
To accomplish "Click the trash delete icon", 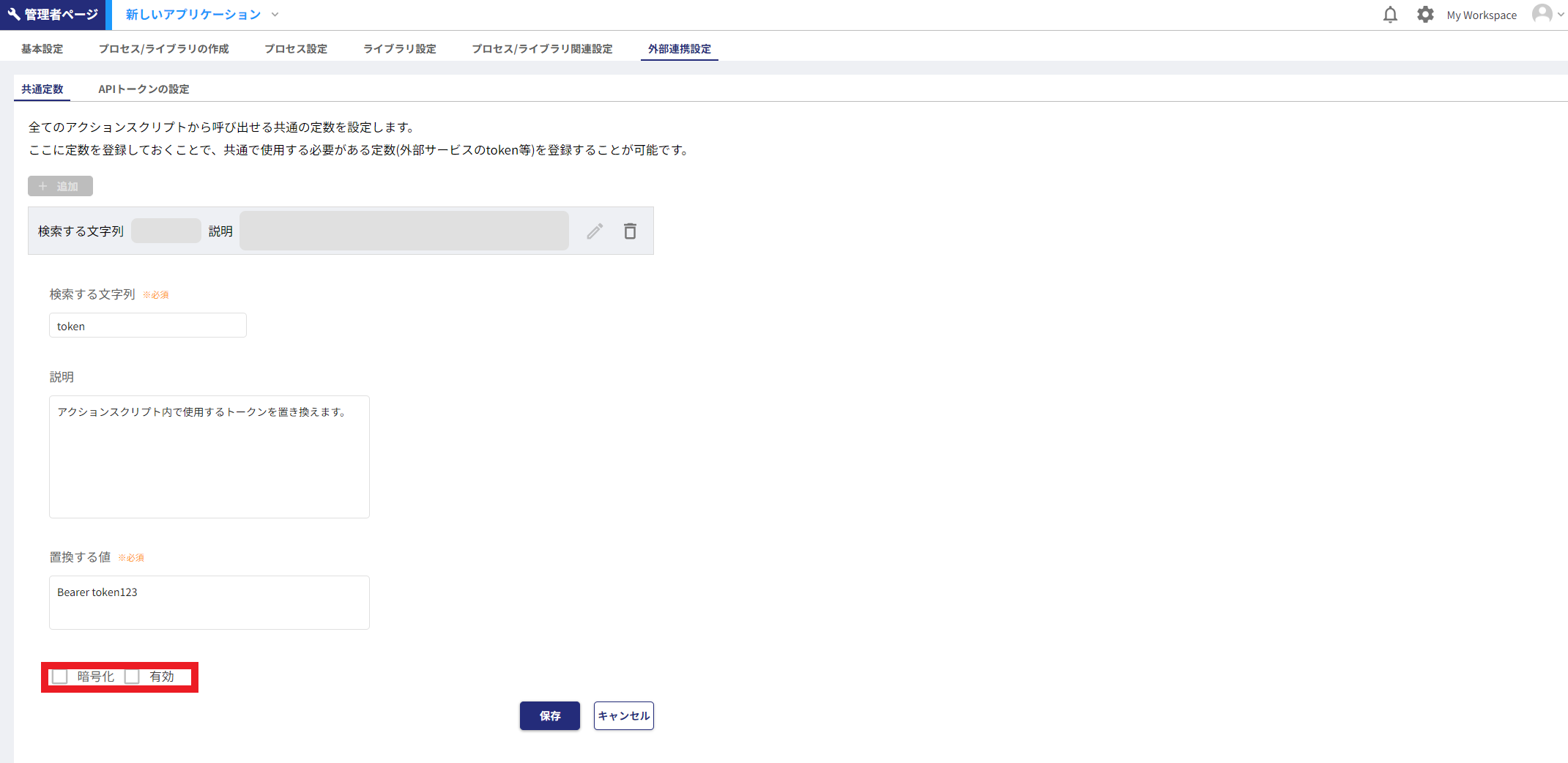I will 630,231.
